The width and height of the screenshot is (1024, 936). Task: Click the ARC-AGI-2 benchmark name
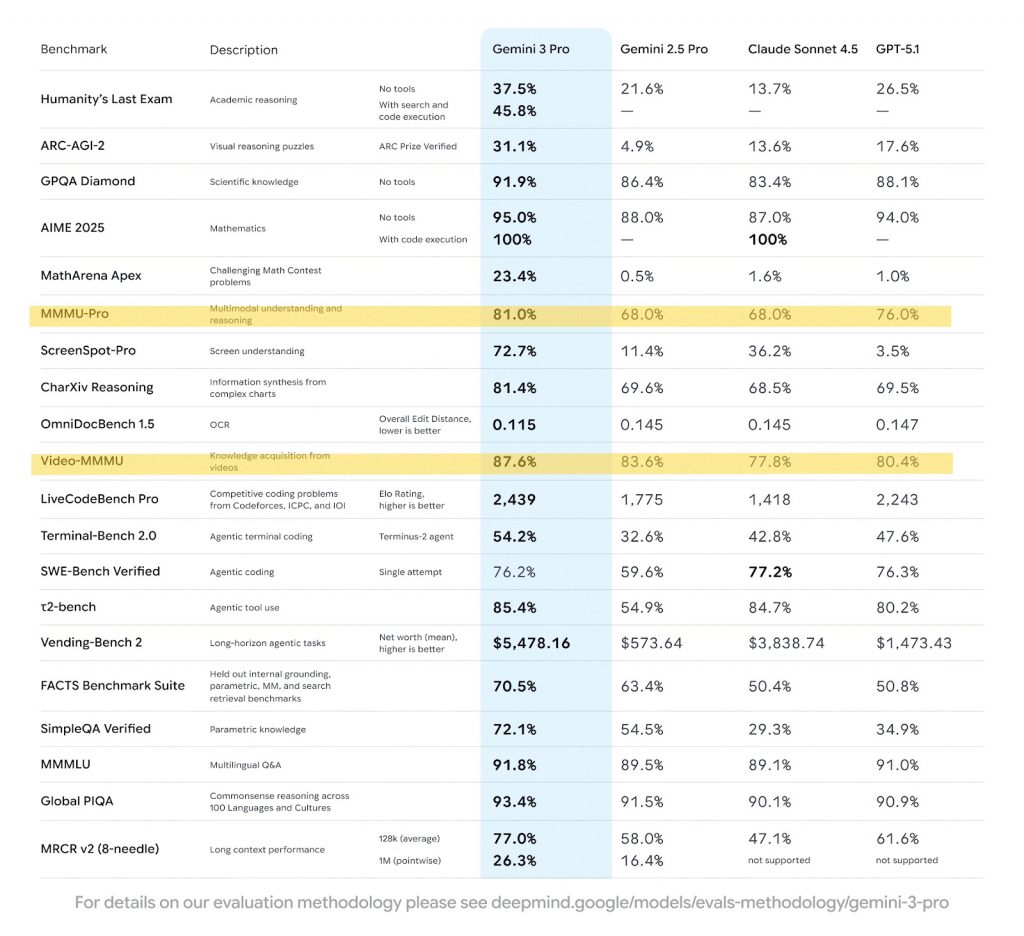click(x=72, y=146)
